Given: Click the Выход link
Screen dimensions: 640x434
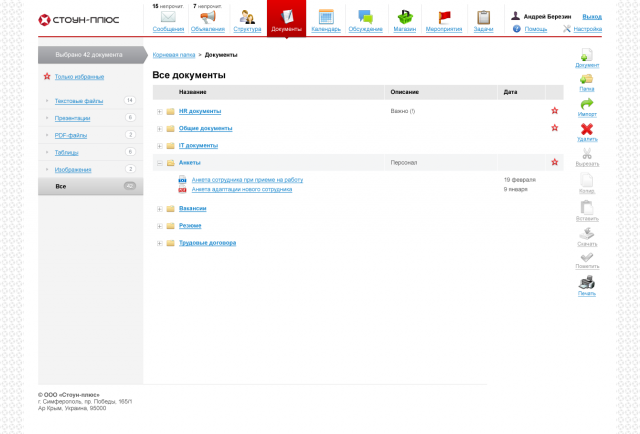Looking at the screenshot, I should coord(592,17).
